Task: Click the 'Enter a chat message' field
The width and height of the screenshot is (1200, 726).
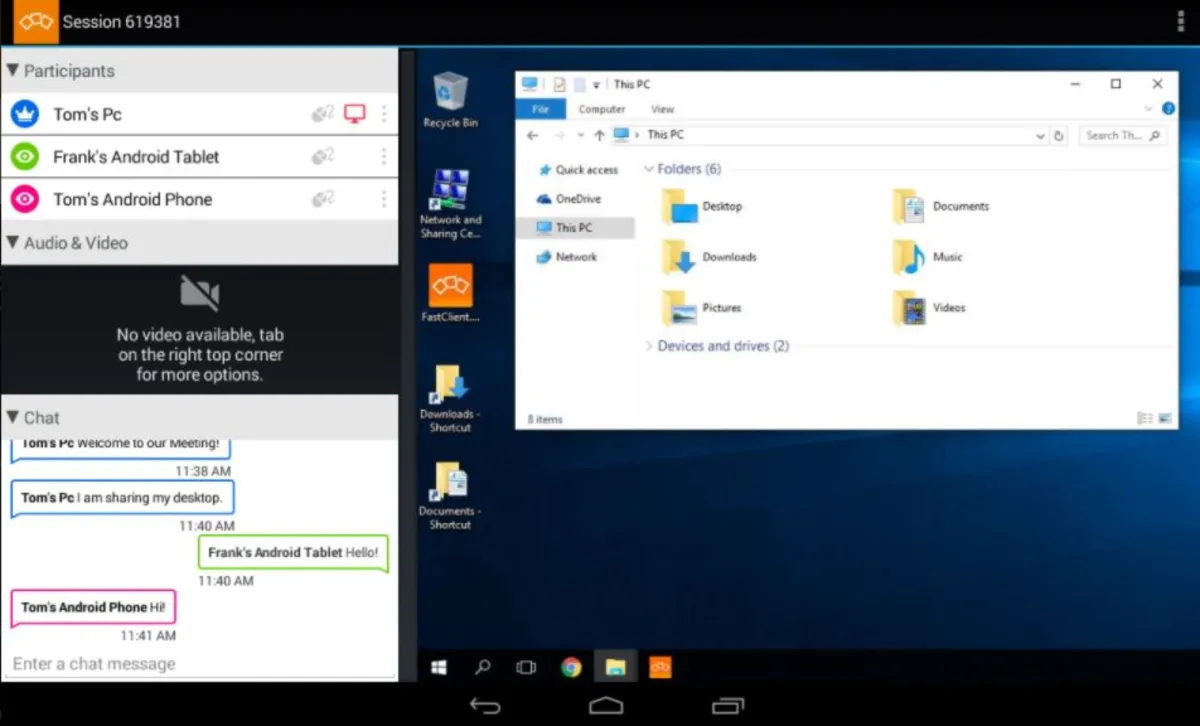Action: (199, 663)
